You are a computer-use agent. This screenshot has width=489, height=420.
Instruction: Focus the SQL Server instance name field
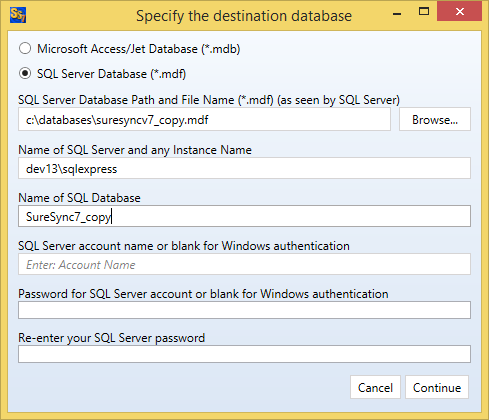244,168
